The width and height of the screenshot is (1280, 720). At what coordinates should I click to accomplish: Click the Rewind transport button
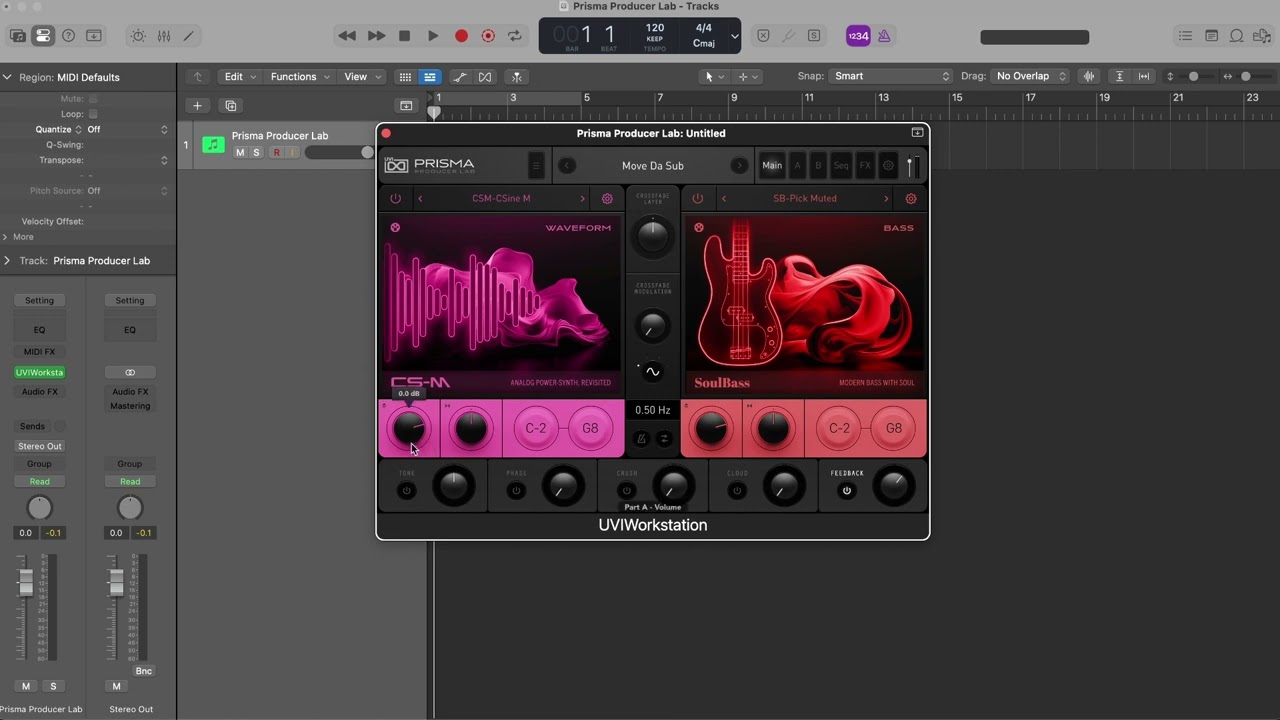[347, 36]
